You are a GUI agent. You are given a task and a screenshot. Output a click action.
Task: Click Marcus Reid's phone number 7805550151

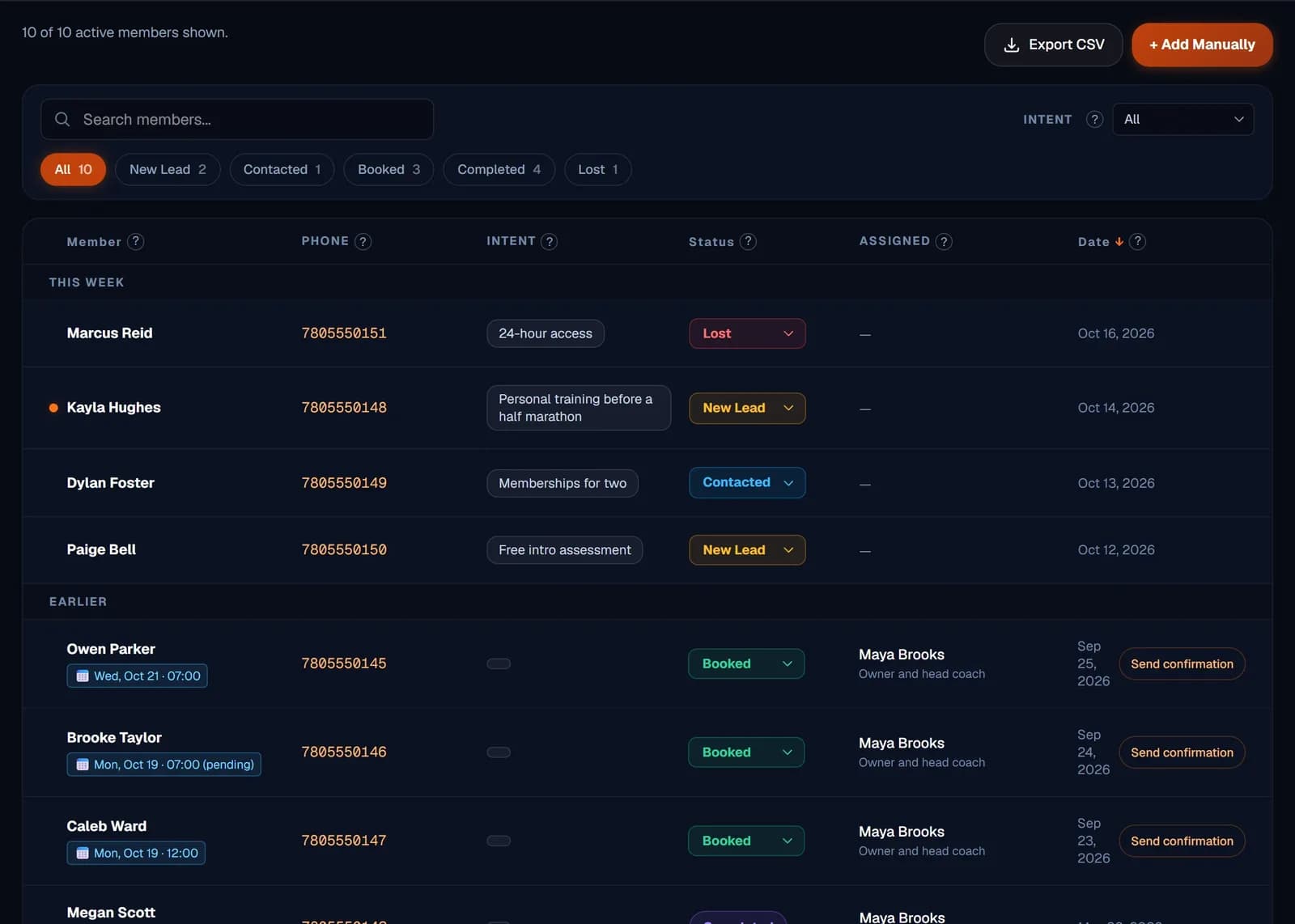click(344, 333)
